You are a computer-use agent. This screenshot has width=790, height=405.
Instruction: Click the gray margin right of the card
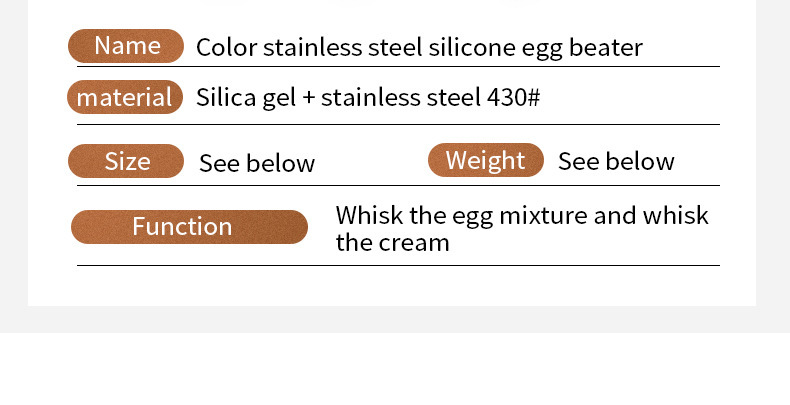(x=773, y=150)
